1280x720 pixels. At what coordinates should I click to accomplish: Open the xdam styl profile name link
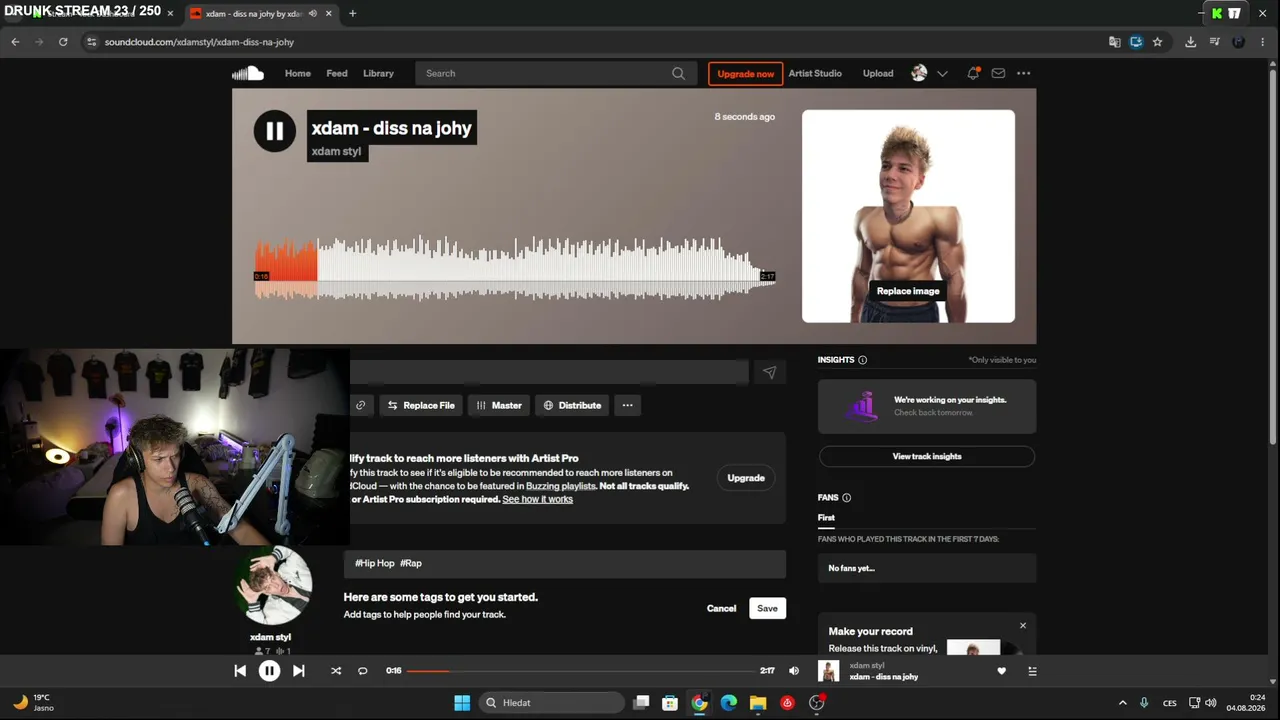270,637
